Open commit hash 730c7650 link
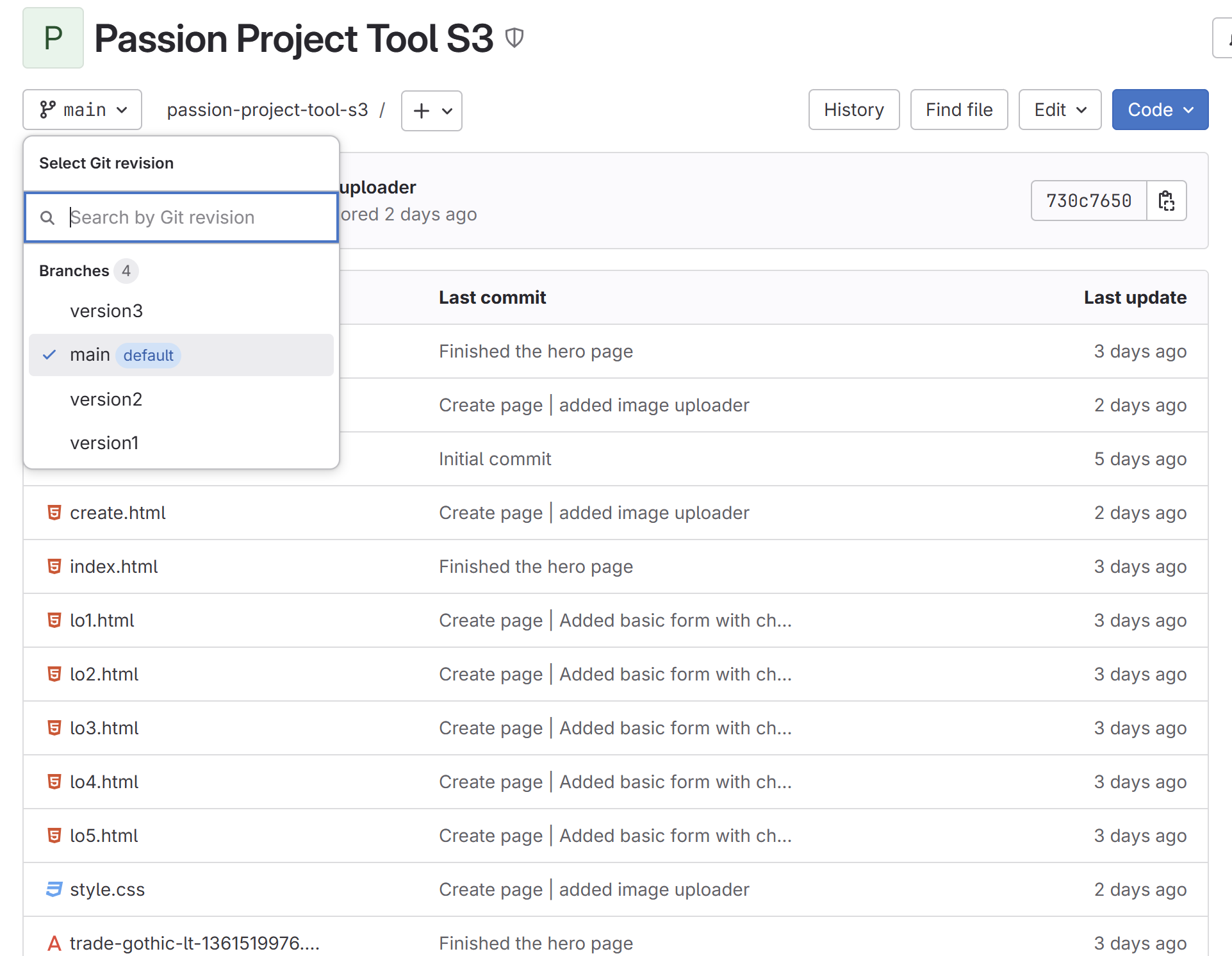 pyautogui.click(x=1088, y=201)
